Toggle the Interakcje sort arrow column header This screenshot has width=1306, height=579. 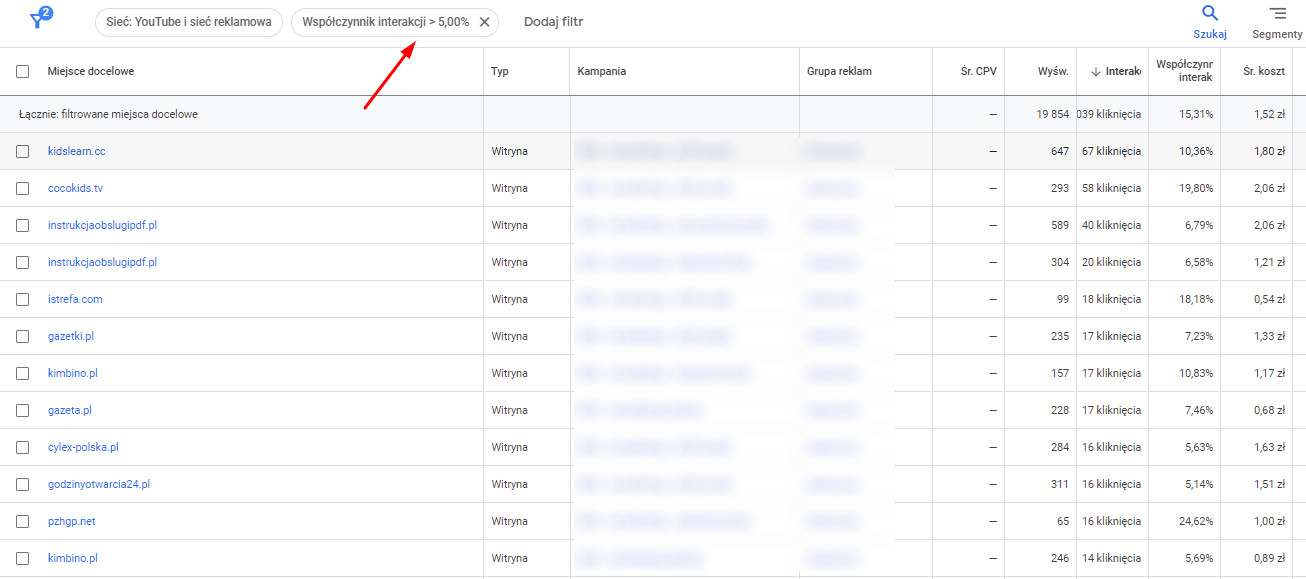[1115, 72]
